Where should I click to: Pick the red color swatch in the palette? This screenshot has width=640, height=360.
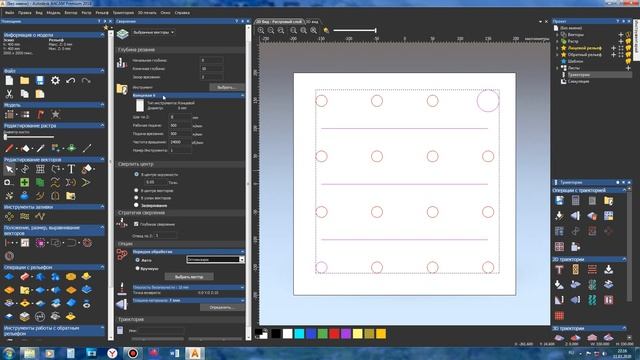(334, 334)
